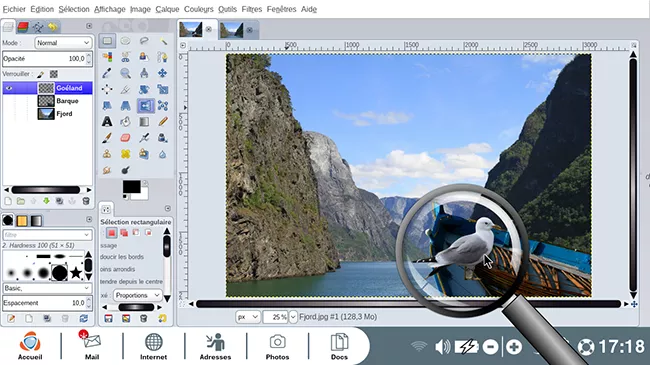Toggle lock alpha channel checkerboard icon

tap(53, 74)
